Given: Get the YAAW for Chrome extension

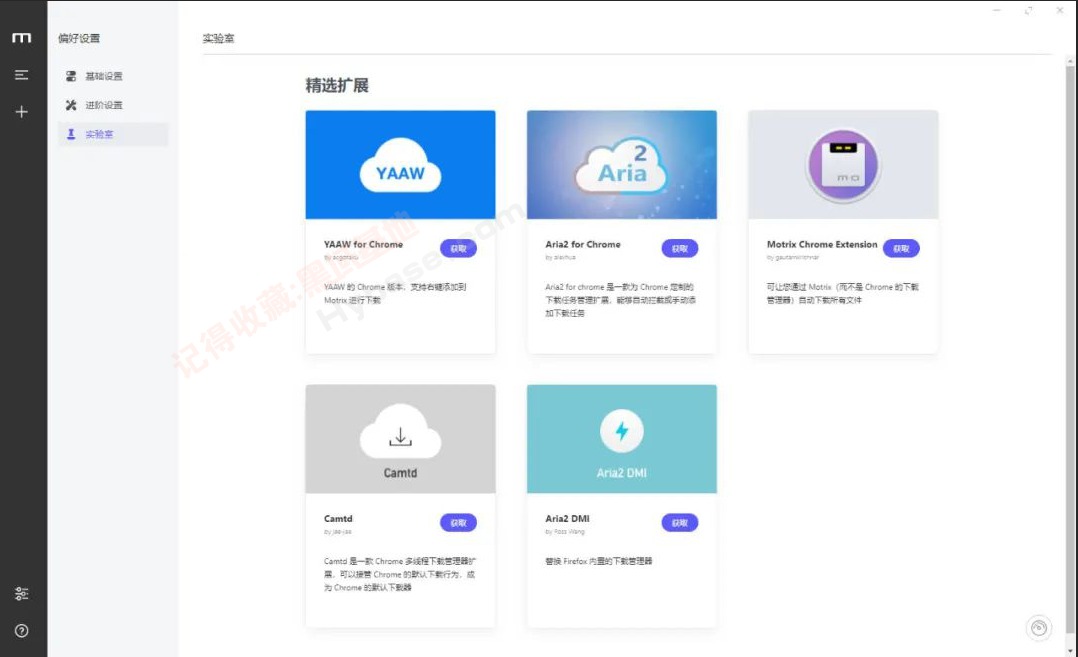Looking at the screenshot, I should (458, 249).
